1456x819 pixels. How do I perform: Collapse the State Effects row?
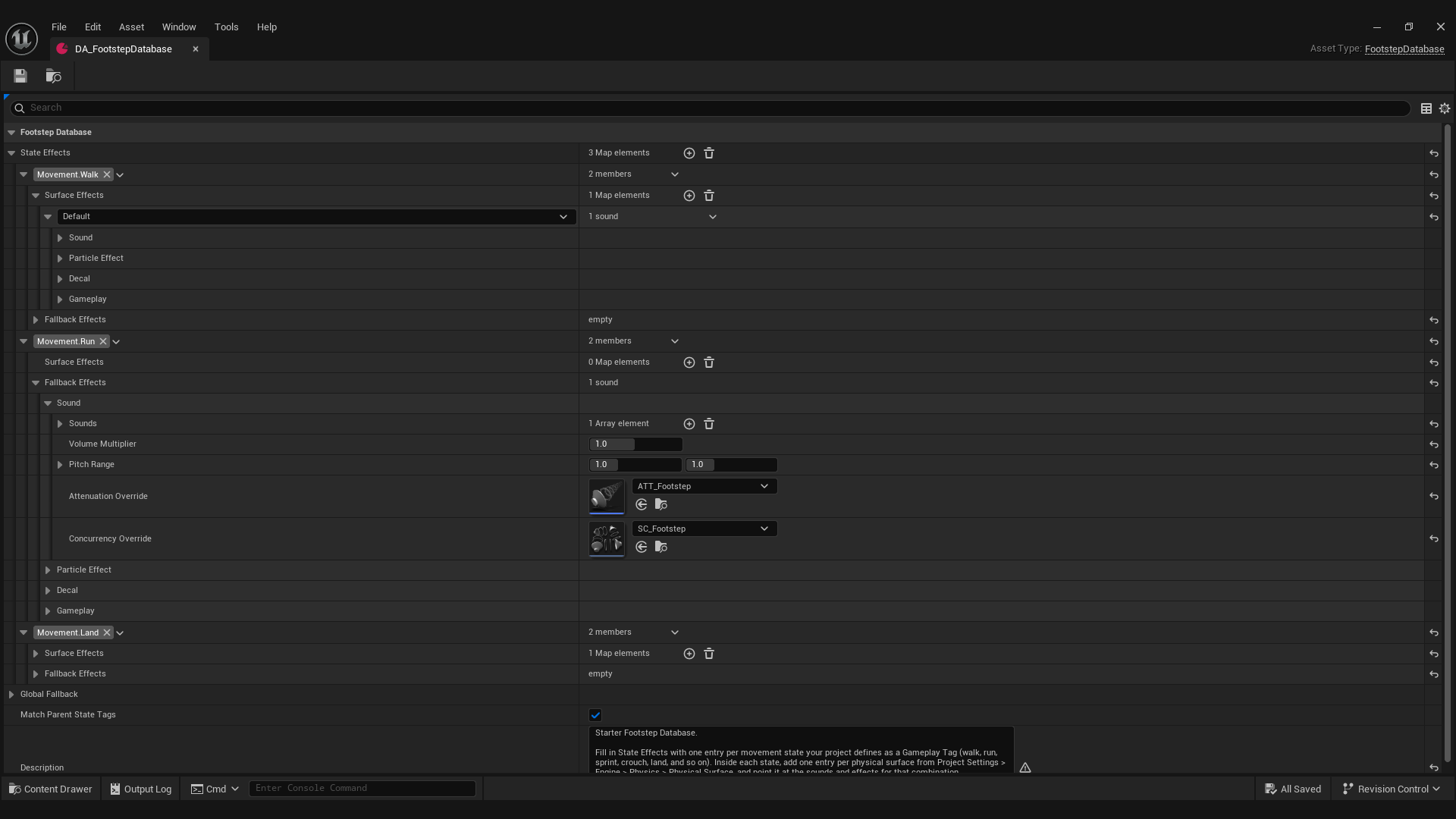[11, 153]
